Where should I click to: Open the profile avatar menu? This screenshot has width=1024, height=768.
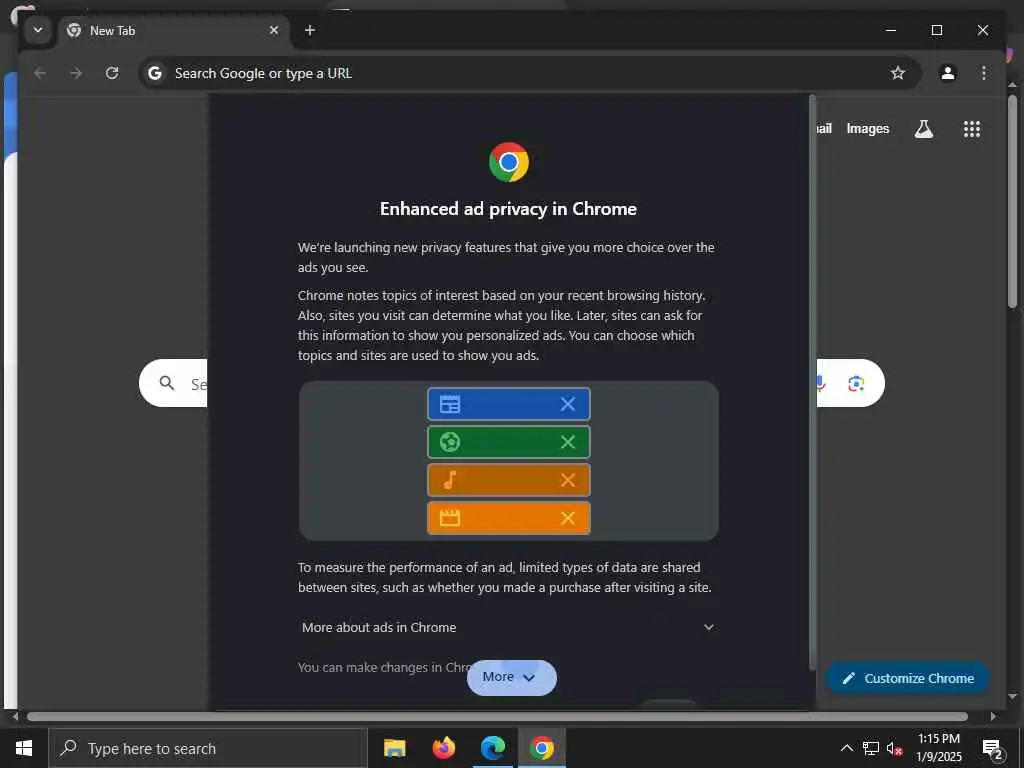click(x=948, y=73)
